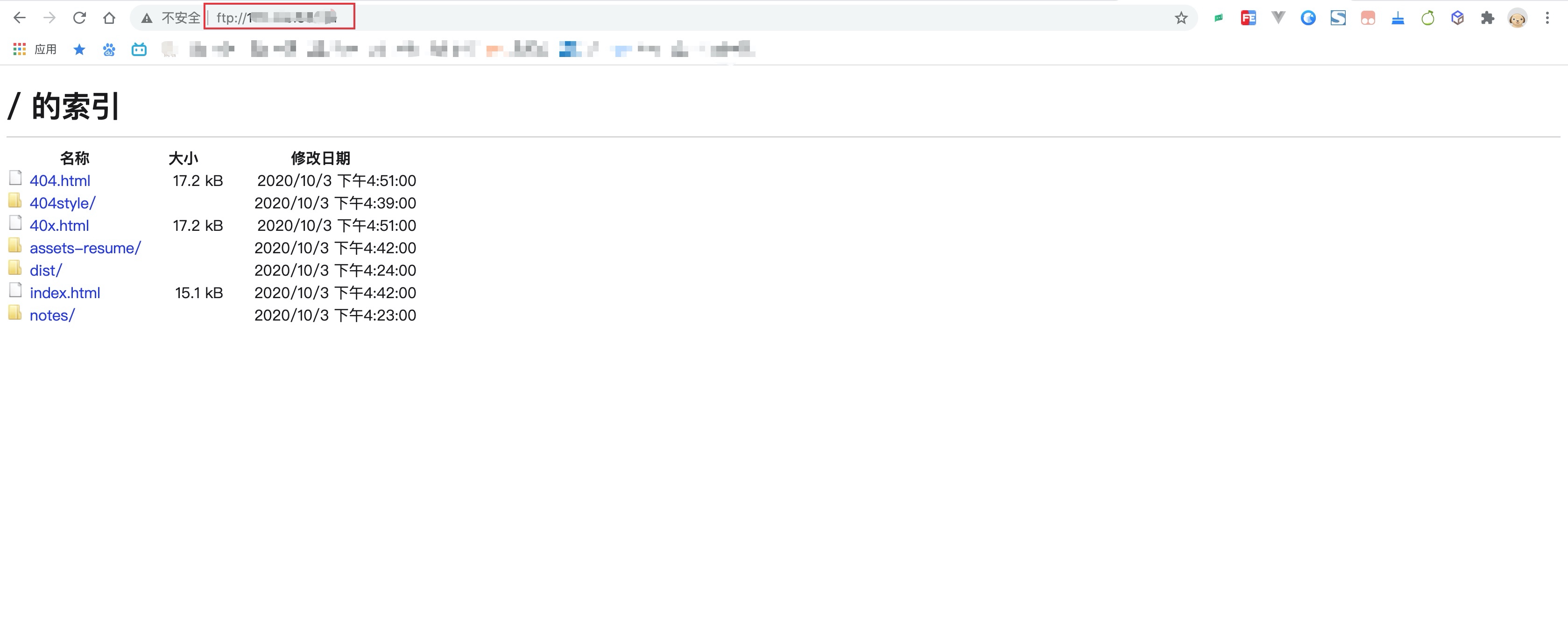
Task: Open Chrome three-dot menu
Action: tap(1547, 18)
